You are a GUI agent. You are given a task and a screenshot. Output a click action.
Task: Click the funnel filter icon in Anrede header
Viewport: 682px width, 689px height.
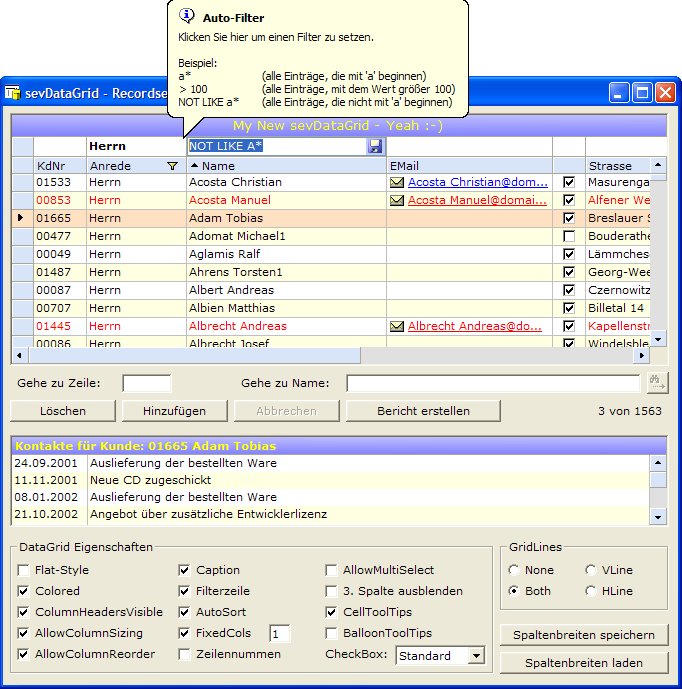(173, 166)
